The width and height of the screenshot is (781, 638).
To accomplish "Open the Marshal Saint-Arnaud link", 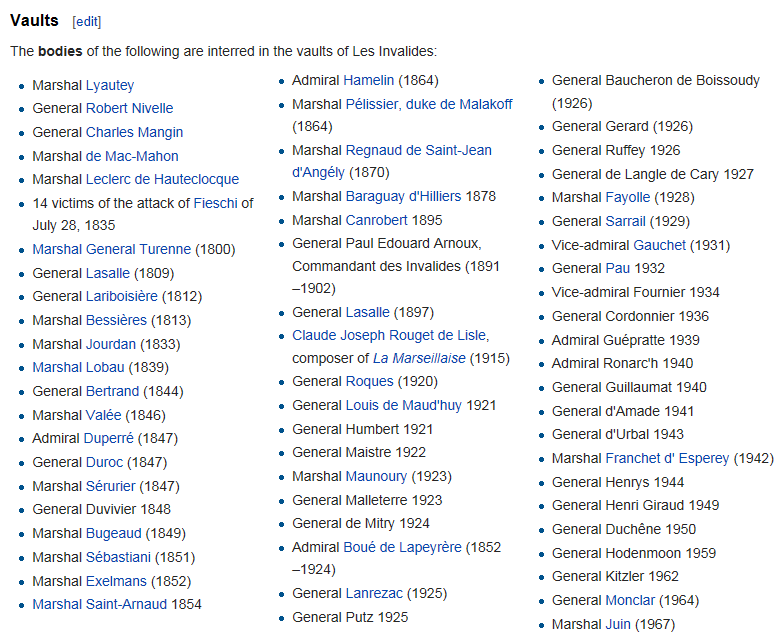I will tap(100, 604).
